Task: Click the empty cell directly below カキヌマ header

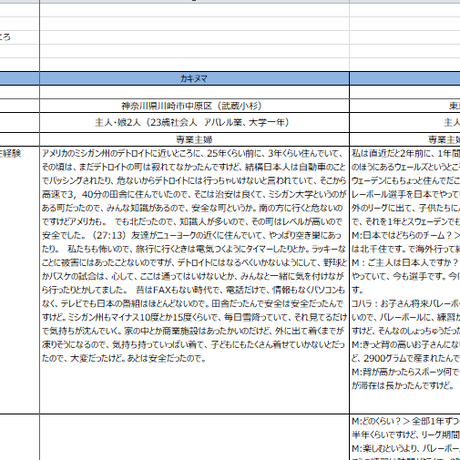Action: 194,92
